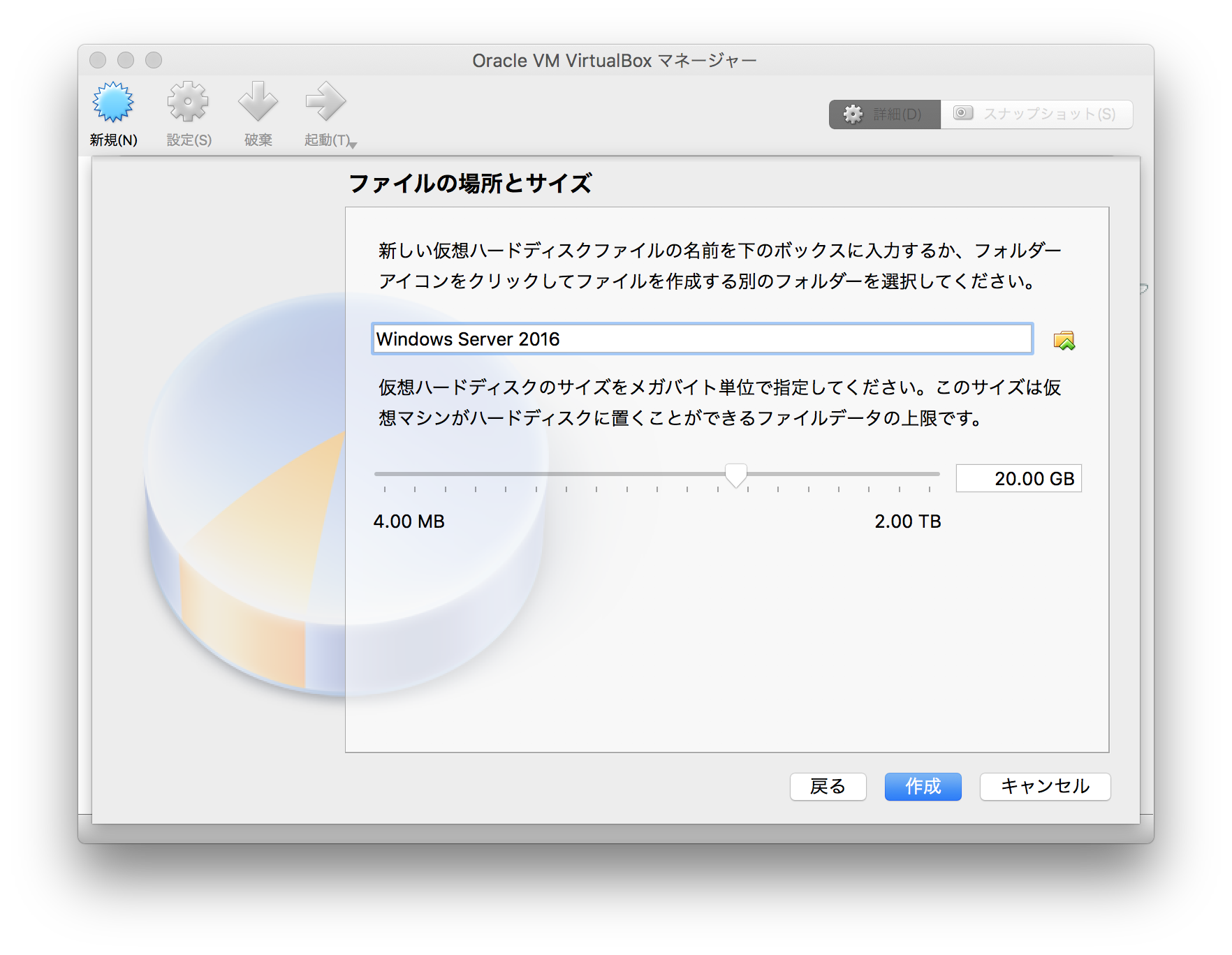Screen dimensions: 1232x955
Task: Expand the Start (起動) dropdown arrow
Action: [353, 145]
